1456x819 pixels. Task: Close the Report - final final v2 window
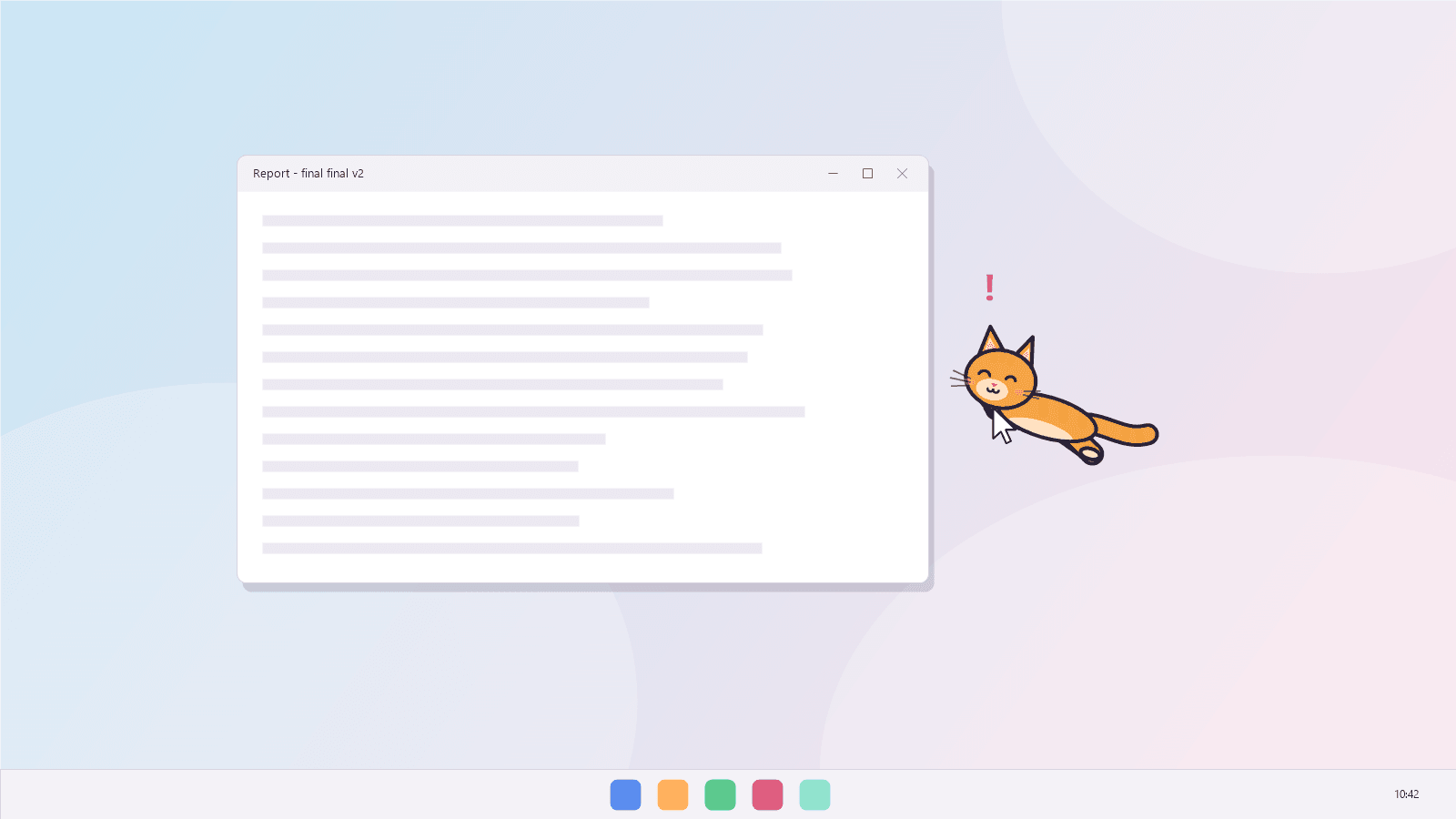click(902, 174)
